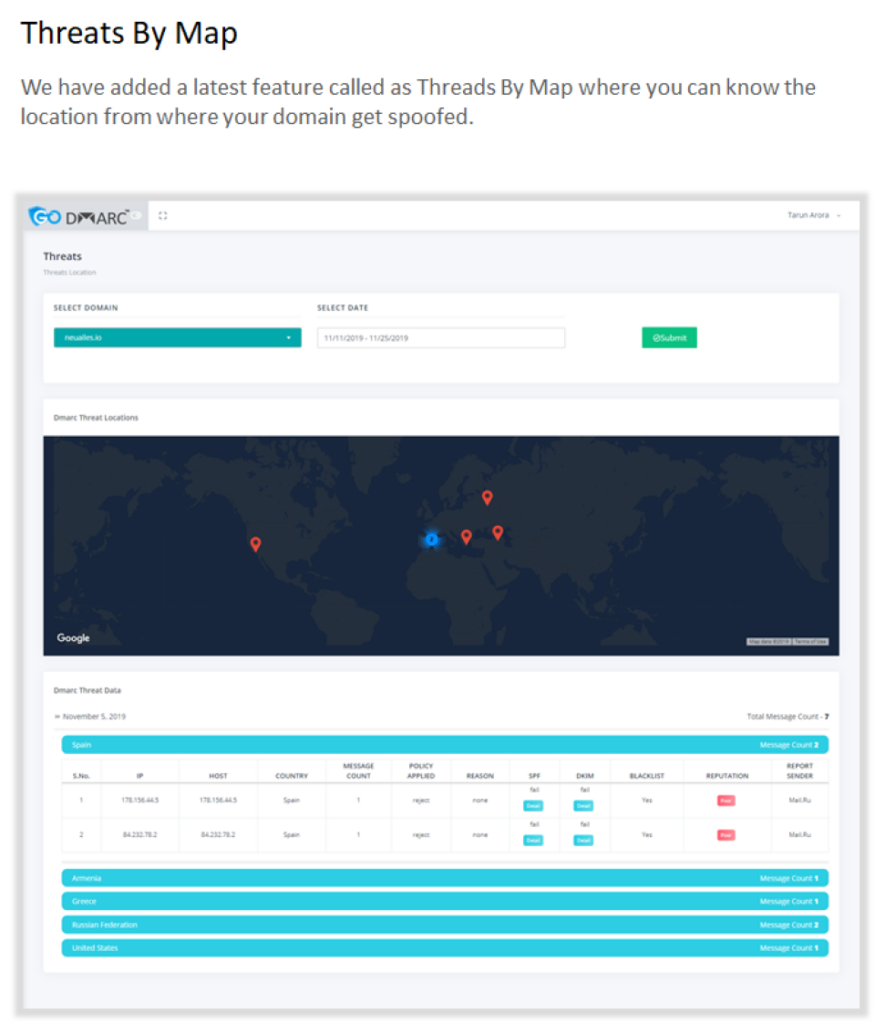This screenshot has height=1024, width=875.
Task: Click the green Submit button
Action: (x=669, y=338)
